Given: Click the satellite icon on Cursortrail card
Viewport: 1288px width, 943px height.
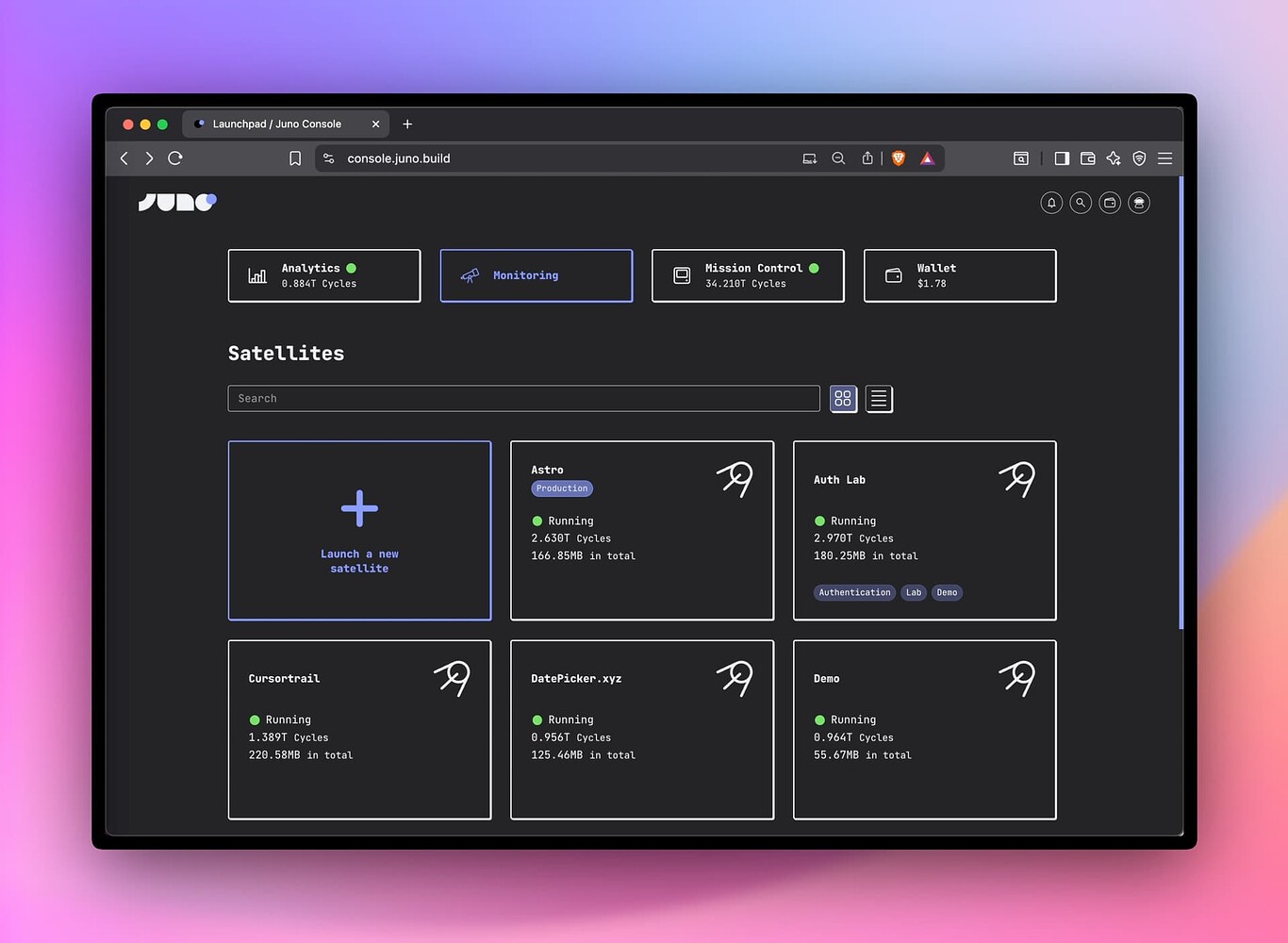Looking at the screenshot, I should pyautogui.click(x=453, y=677).
